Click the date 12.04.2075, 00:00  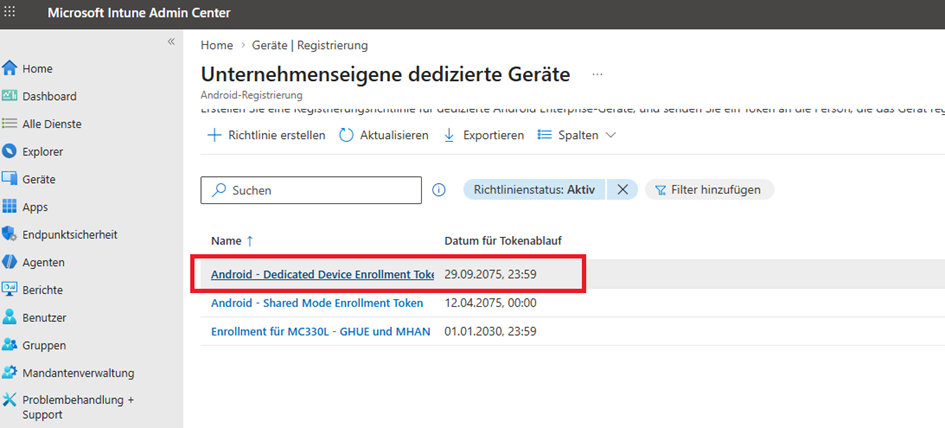coord(491,303)
